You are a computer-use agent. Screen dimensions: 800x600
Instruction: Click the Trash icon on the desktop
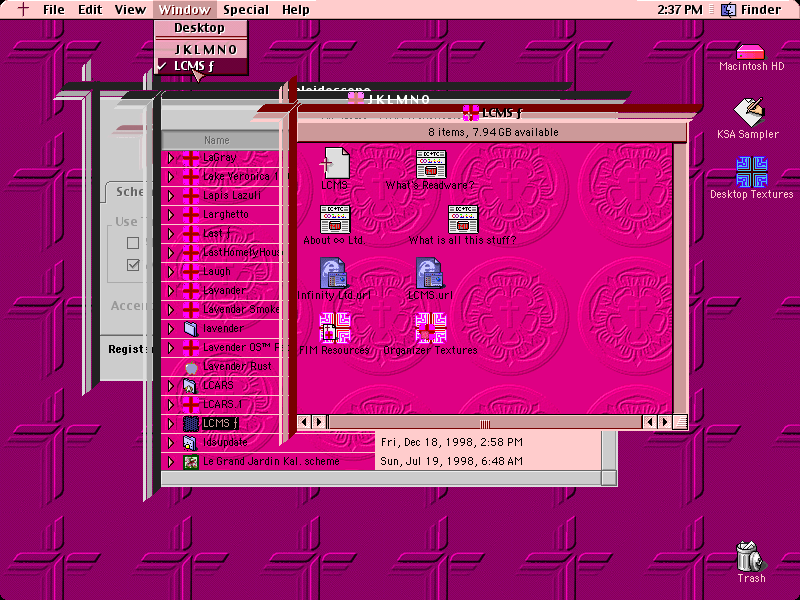pos(751,556)
